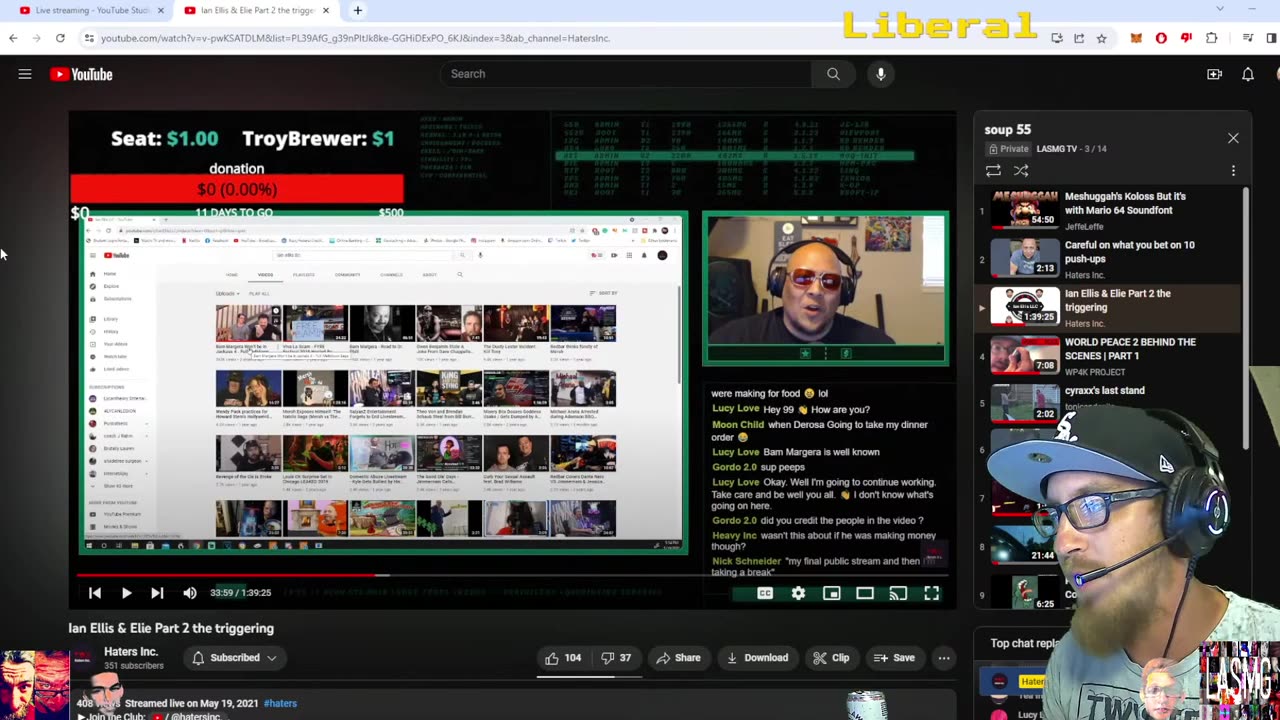Bookmark this page with the star icon
The height and width of the screenshot is (720, 1280).
1101,38
